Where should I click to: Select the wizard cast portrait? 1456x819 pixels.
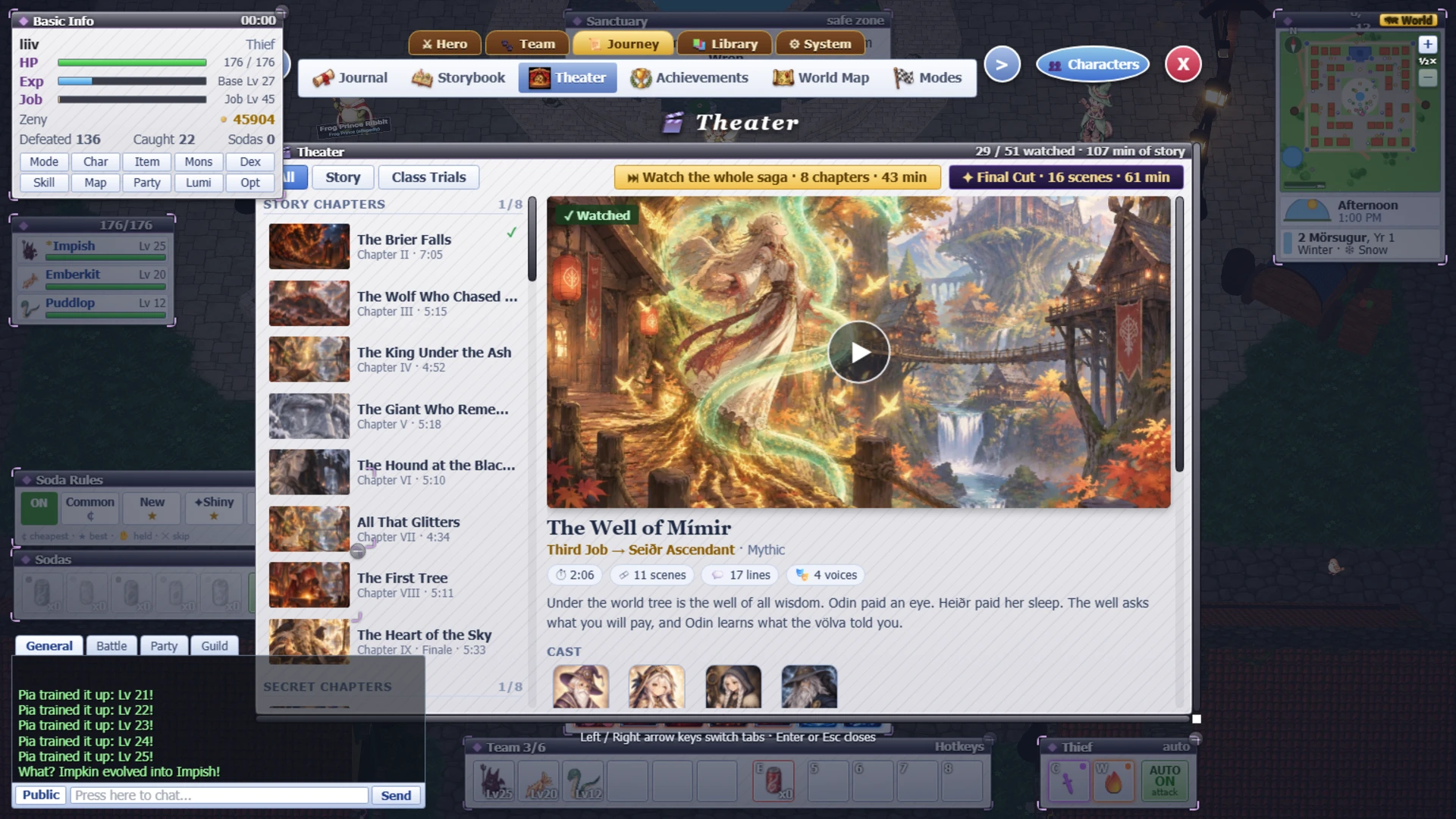[x=581, y=687]
